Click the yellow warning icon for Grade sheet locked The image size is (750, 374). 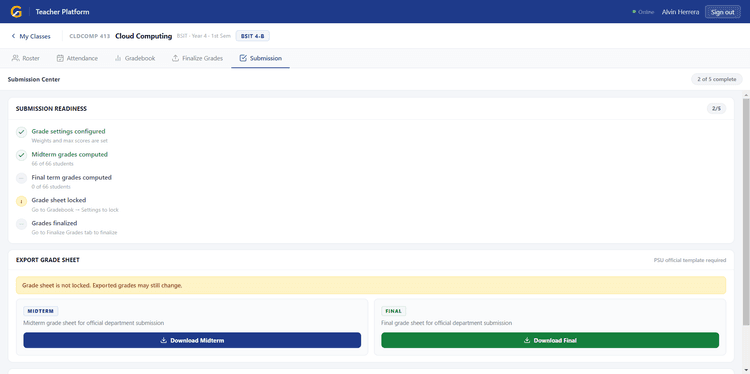(22, 201)
